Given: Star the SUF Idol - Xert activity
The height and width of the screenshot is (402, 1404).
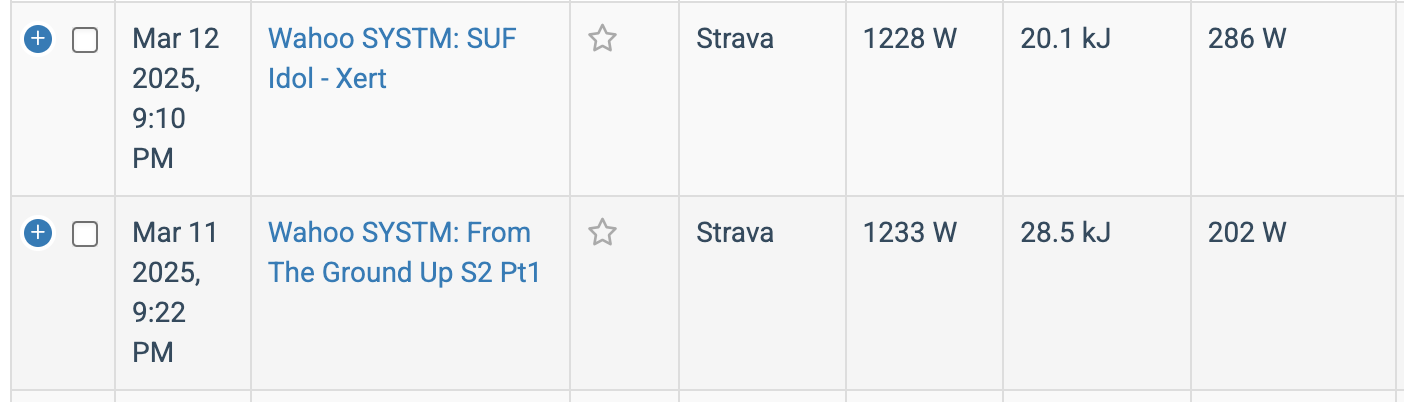Looking at the screenshot, I should tap(601, 39).
